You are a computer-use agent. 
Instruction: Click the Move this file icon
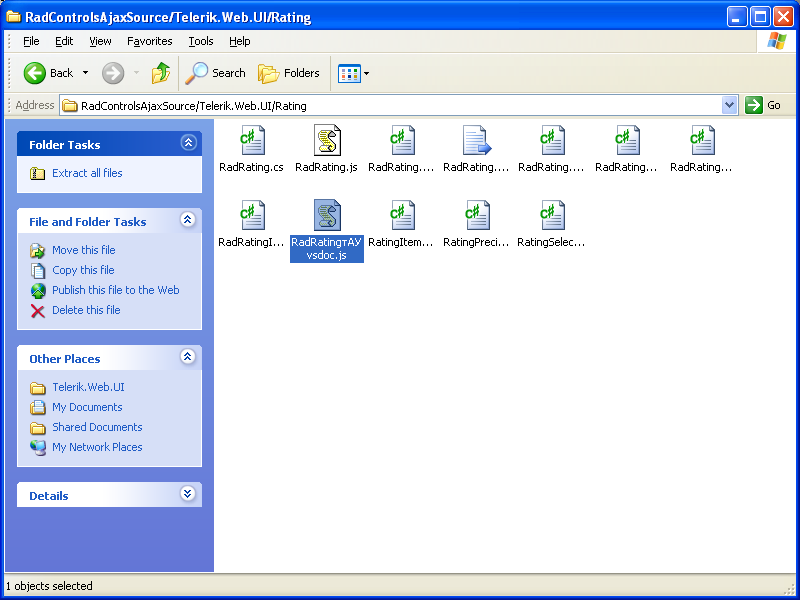(x=37, y=251)
